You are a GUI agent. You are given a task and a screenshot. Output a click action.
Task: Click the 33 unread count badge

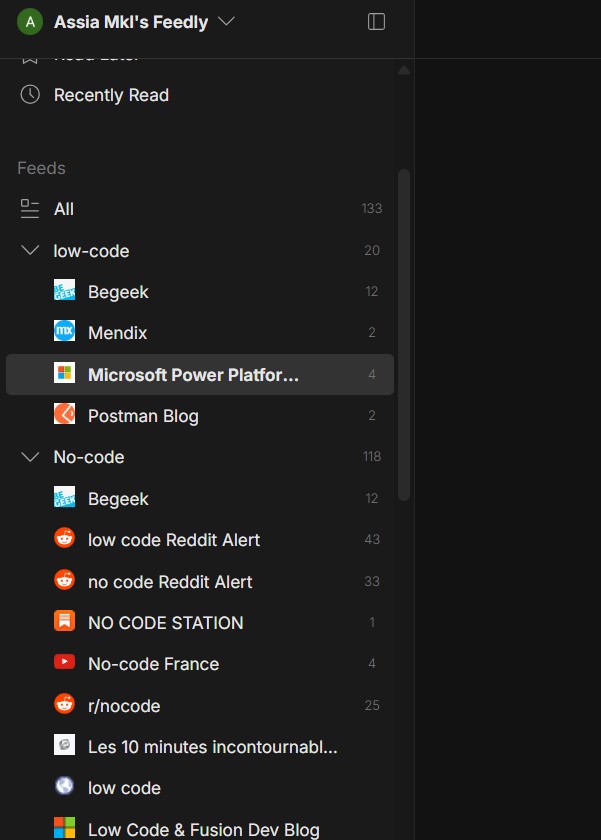click(372, 581)
